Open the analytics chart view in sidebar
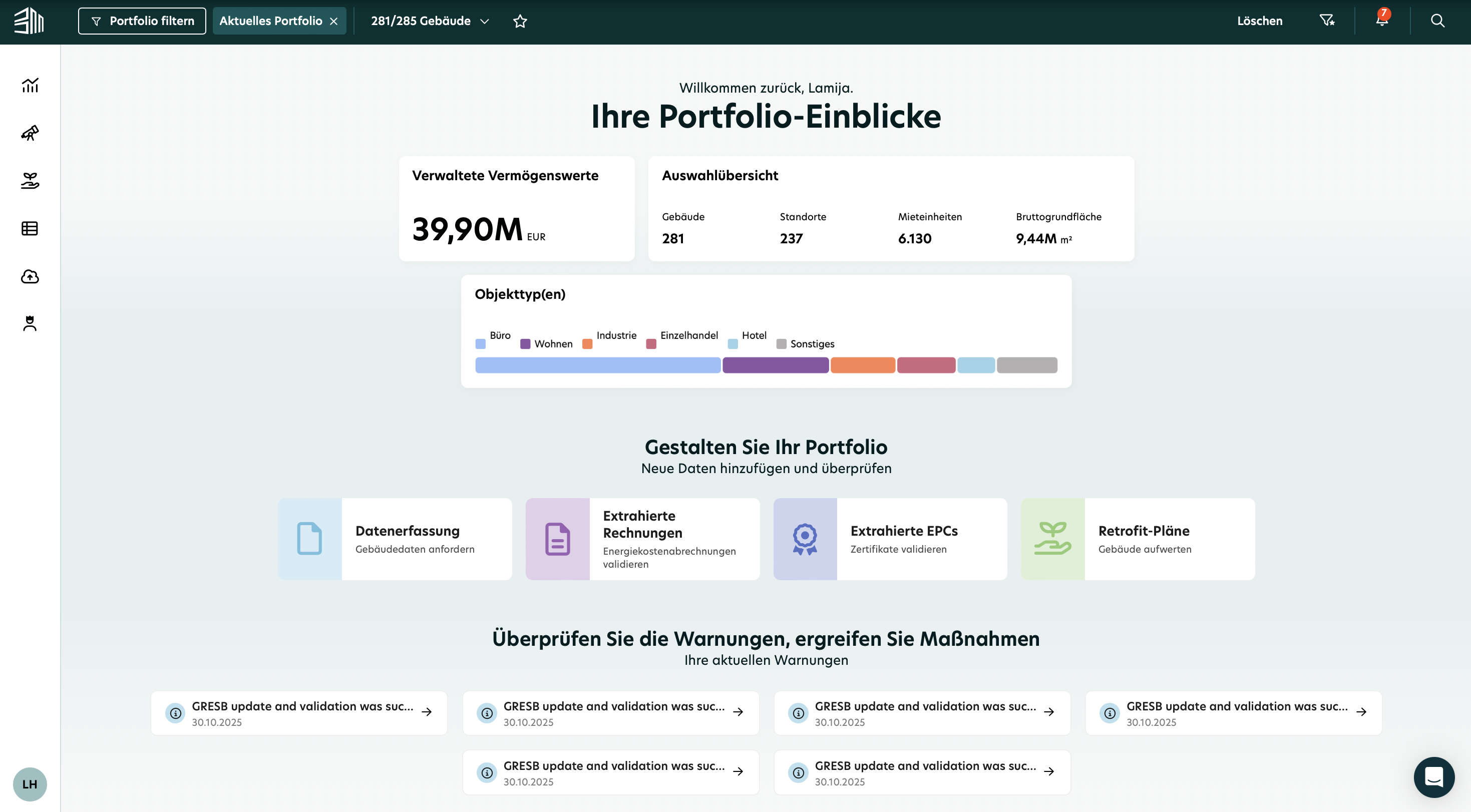Image resolution: width=1471 pixels, height=812 pixels. [x=30, y=86]
